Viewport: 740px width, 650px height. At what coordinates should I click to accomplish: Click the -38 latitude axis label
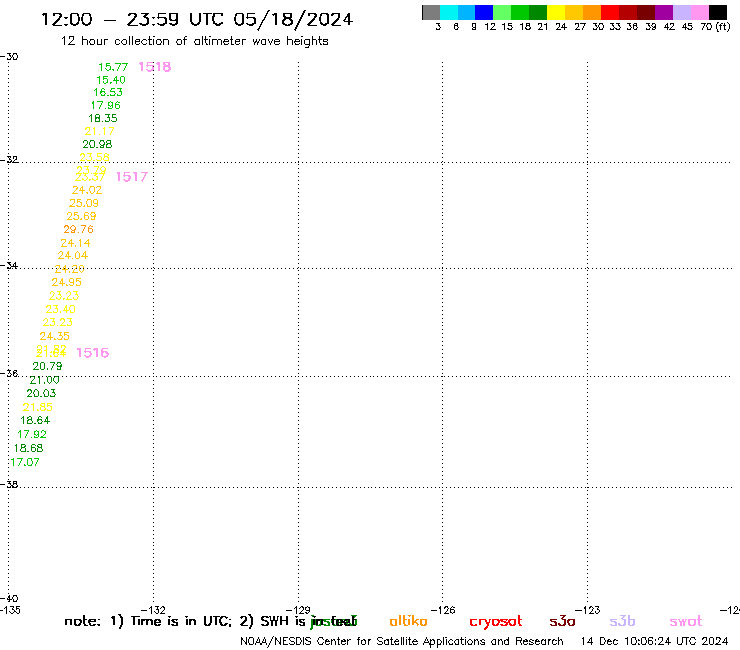9,484
